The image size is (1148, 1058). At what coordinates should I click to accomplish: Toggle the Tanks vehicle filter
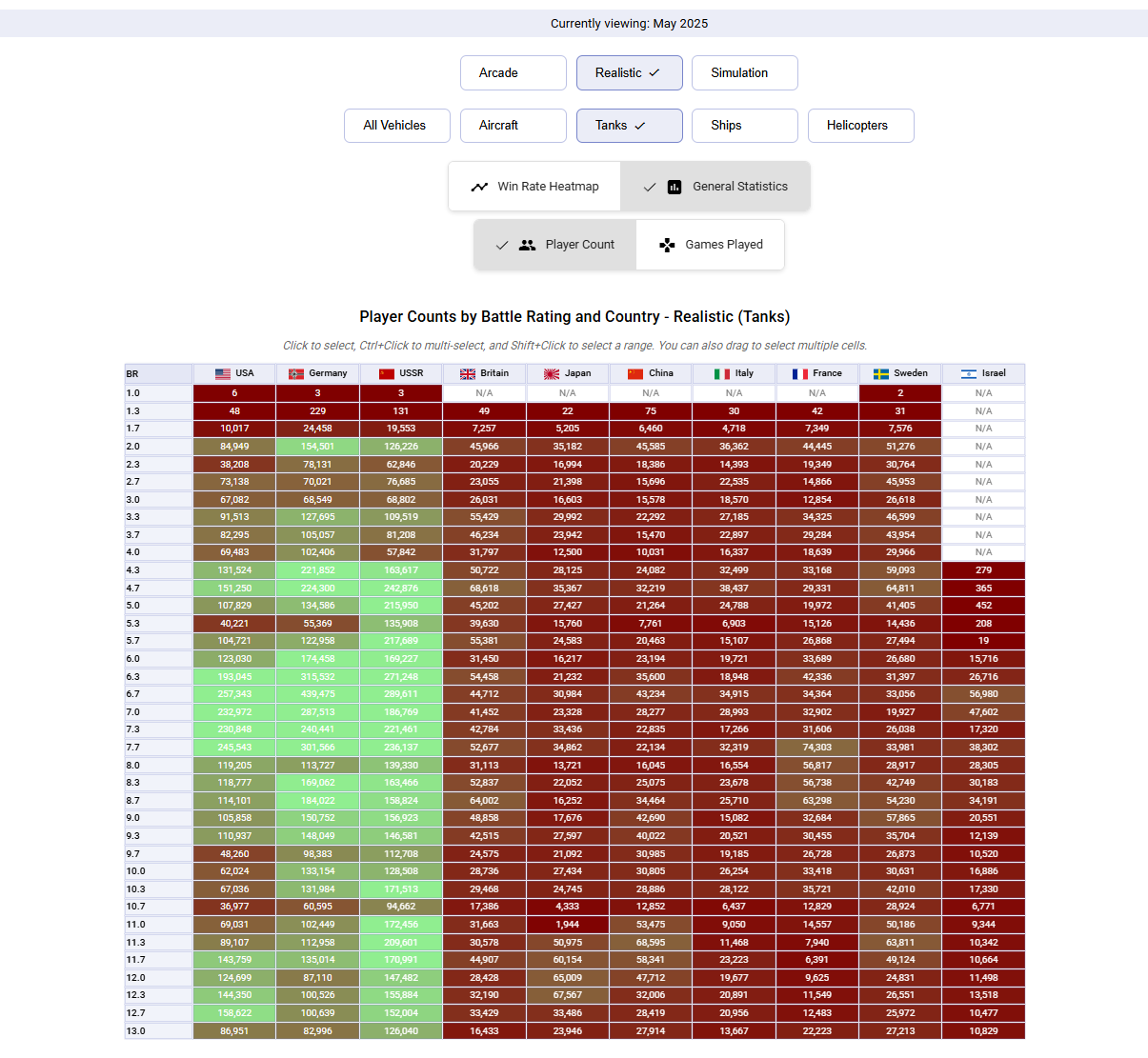630,126
